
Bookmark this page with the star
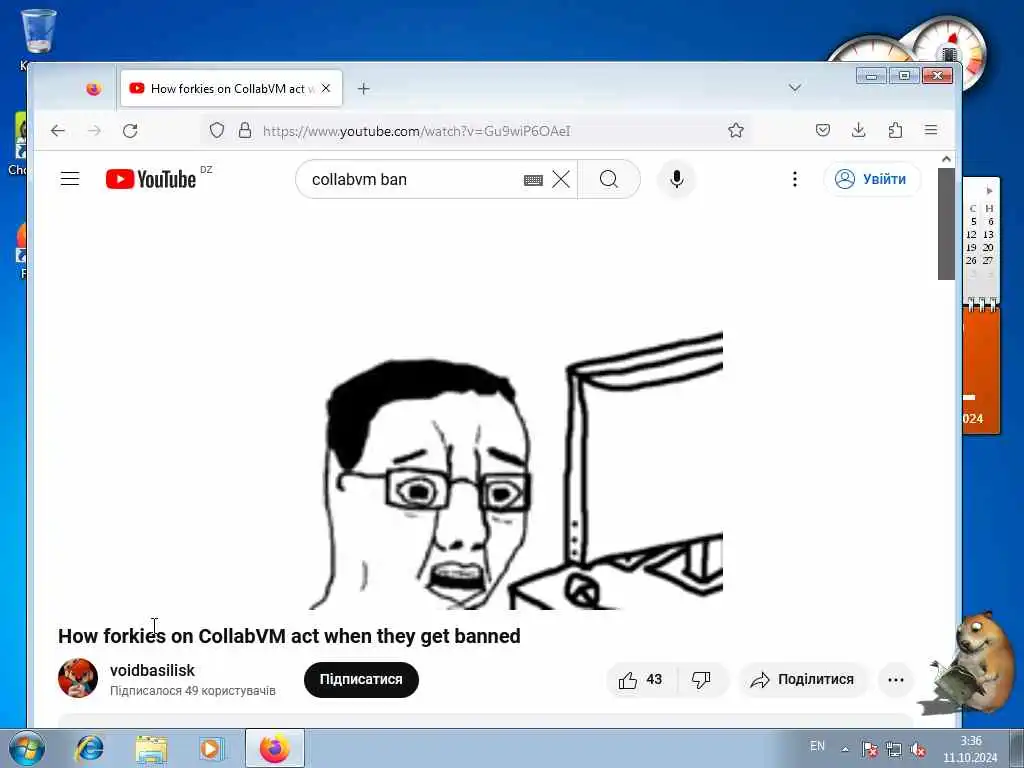(736, 131)
